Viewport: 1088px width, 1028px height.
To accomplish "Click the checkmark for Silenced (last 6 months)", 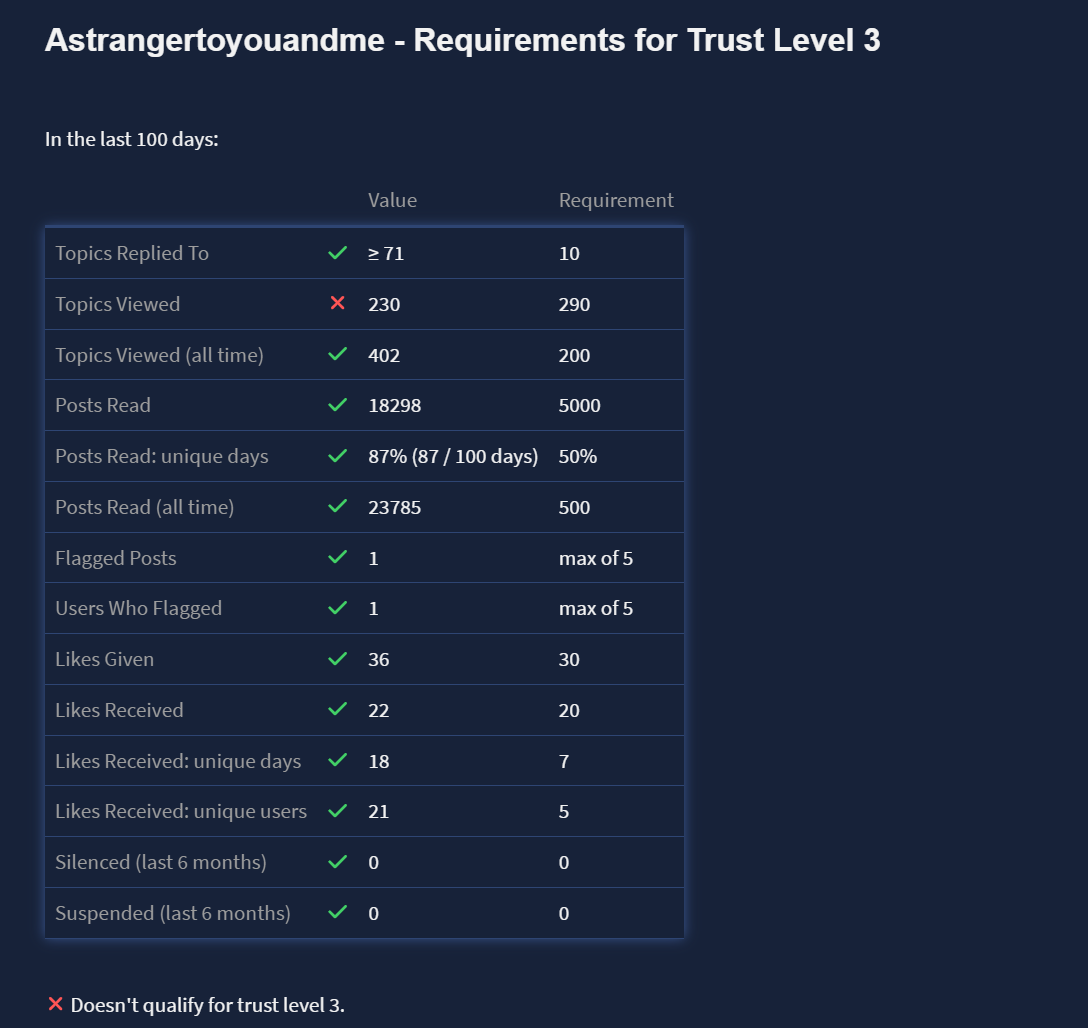I will pos(337,862).
